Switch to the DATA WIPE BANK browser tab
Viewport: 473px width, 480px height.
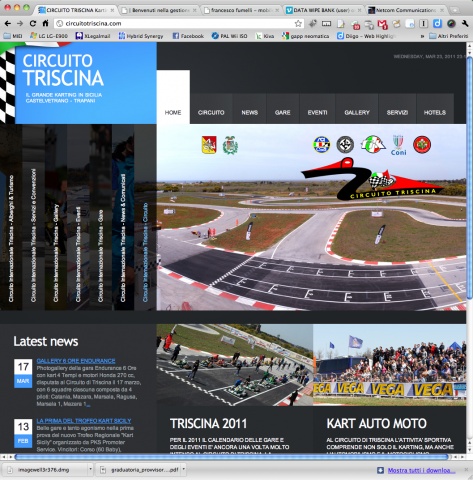(x=323, y=10)
